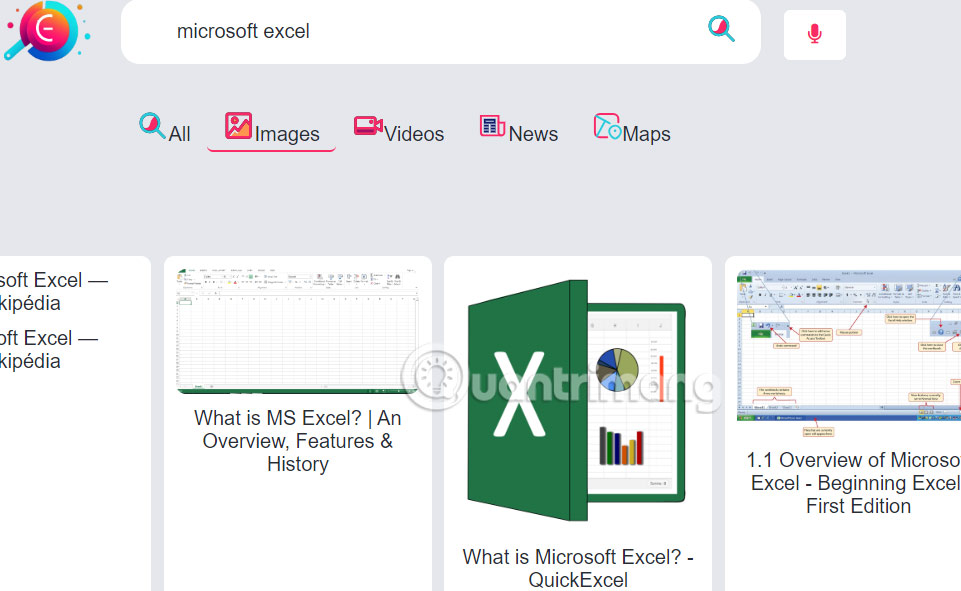Open '1.1 Overview of Microsoft Excel' result title
The height and width of the screenshot is (591, 961).
pos(855,482)
